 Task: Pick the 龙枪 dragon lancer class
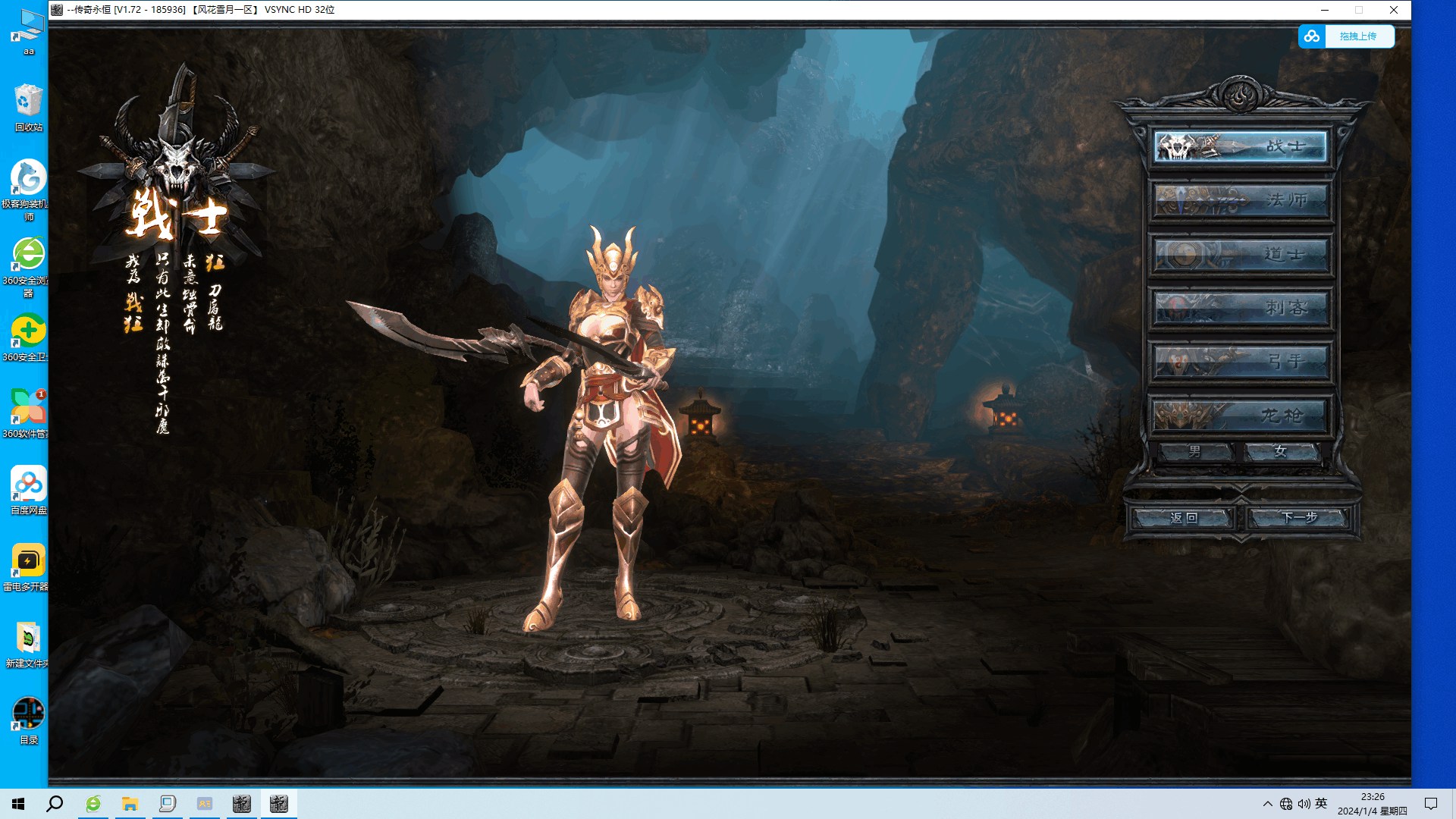1241,416
